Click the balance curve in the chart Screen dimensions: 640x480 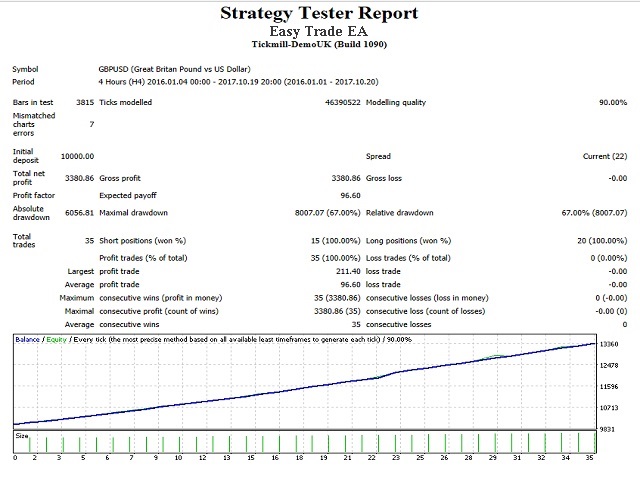point(304,387)
